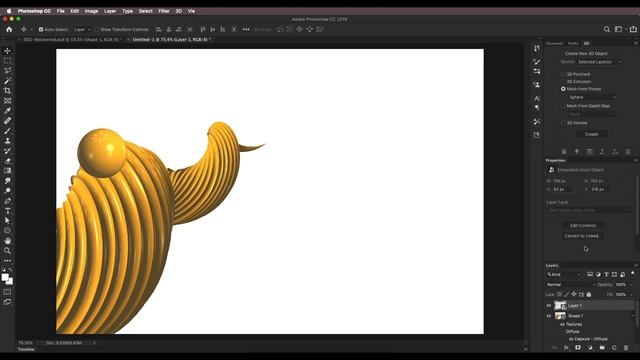Toggle Capsule - Diffuse visibility eye
The width and height of the screenshot is (640, 360).
point(571,339)
